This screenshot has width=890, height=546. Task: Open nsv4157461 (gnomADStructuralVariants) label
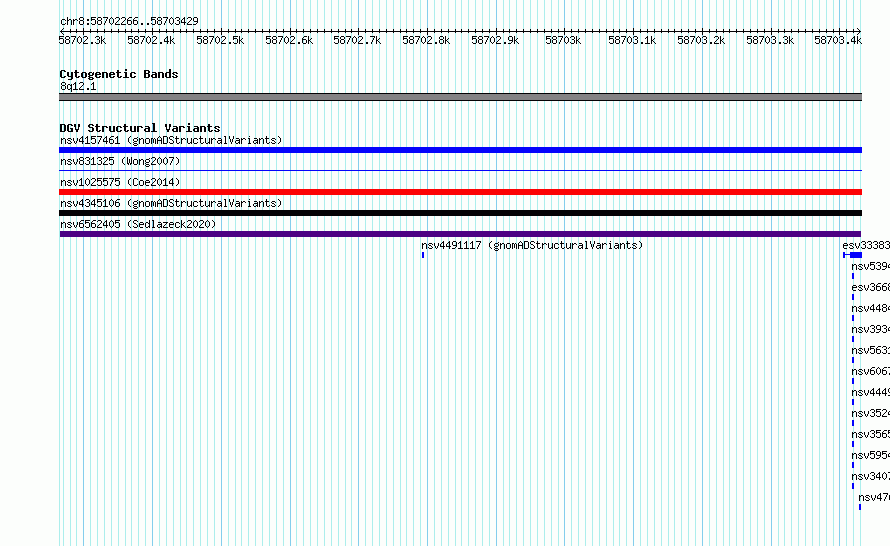coord(171,140)
